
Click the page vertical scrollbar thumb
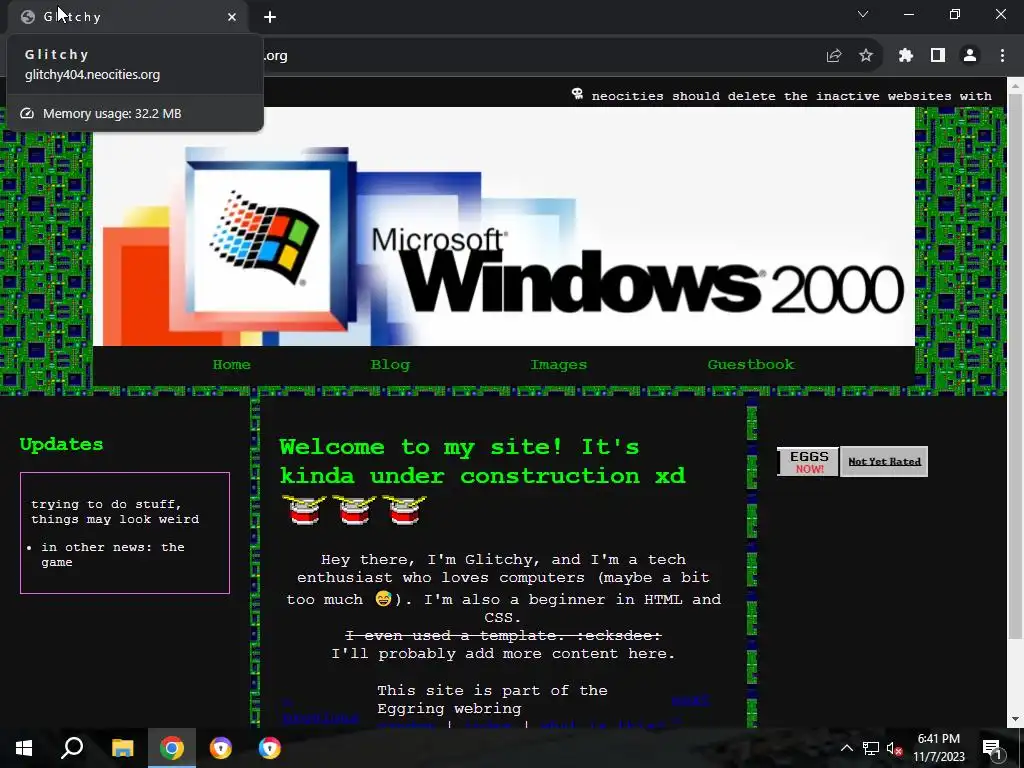pyautogui.click(x=1016, y=366)
